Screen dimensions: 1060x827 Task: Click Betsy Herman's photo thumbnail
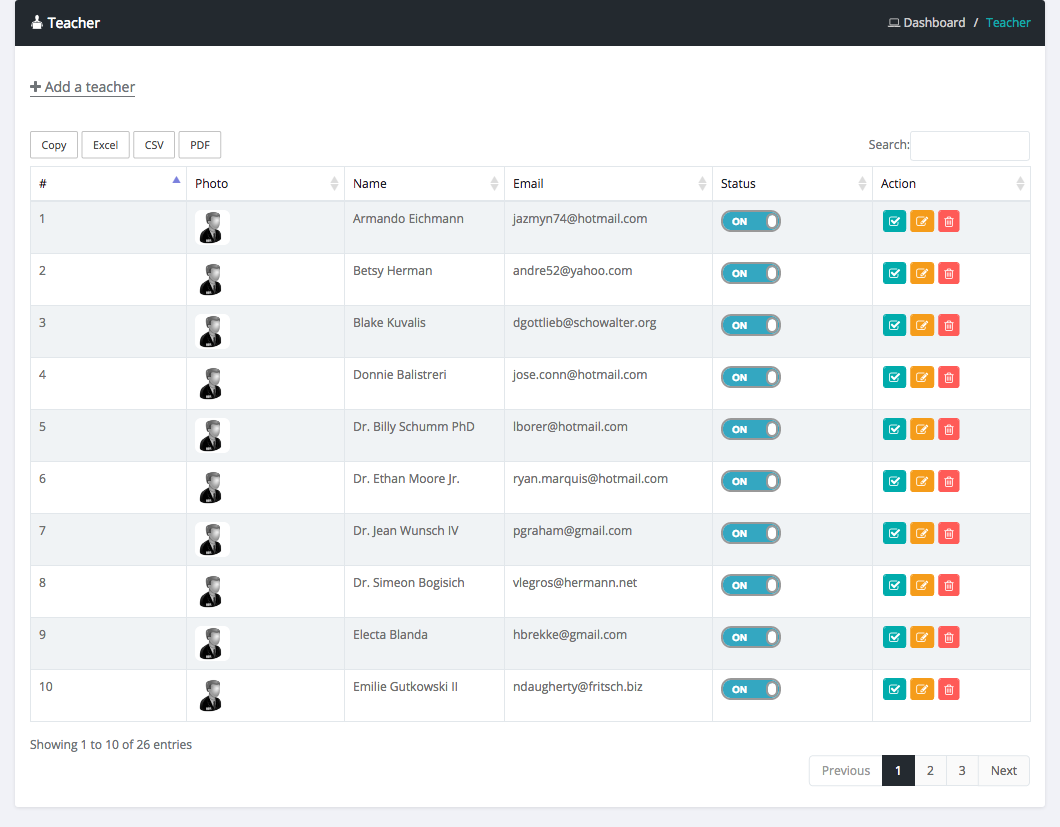[x=212, y=280]
